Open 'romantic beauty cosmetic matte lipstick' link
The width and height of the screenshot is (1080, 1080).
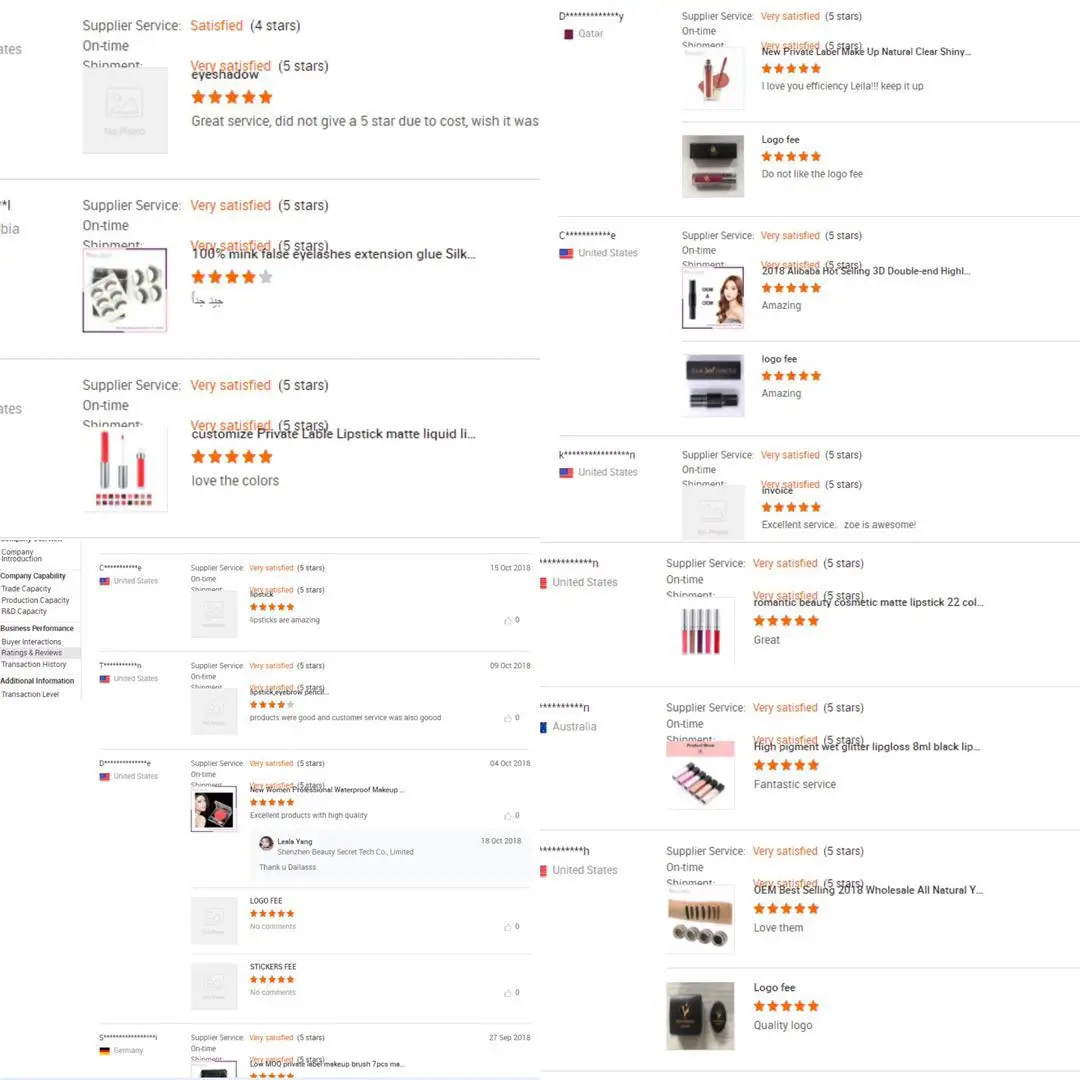(869, 603)
